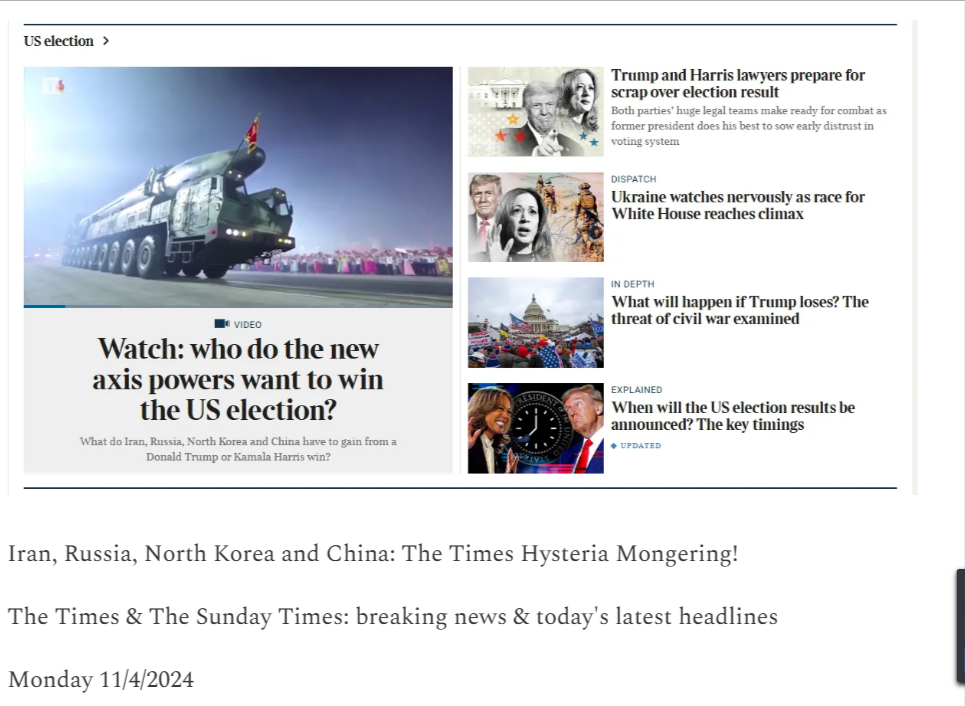Open 'Watch: who do the new axis powers' headline
Image resolution: width=965 pixels, height=706 pixels.
point(238,380)
